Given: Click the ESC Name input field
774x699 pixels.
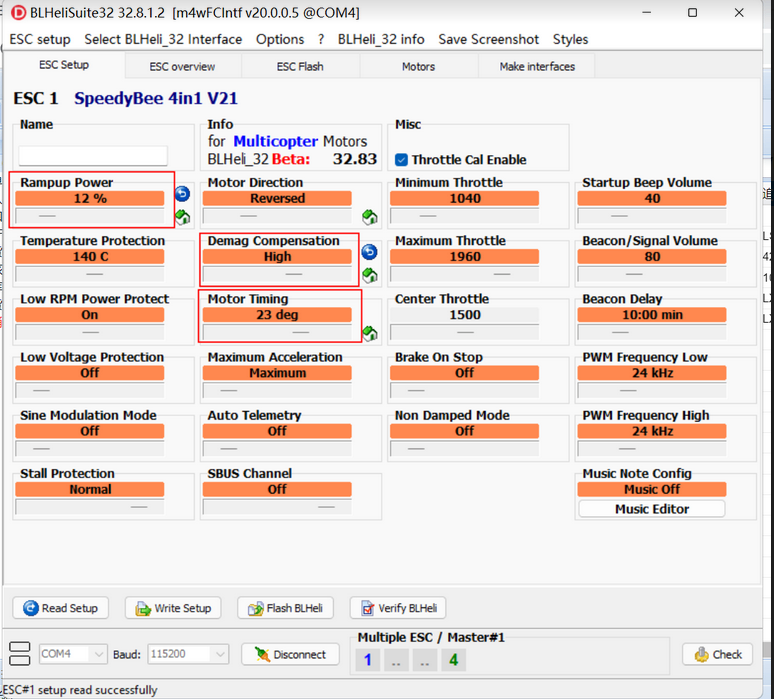Looking at the screenshot, I should click(x=93, y=156).
